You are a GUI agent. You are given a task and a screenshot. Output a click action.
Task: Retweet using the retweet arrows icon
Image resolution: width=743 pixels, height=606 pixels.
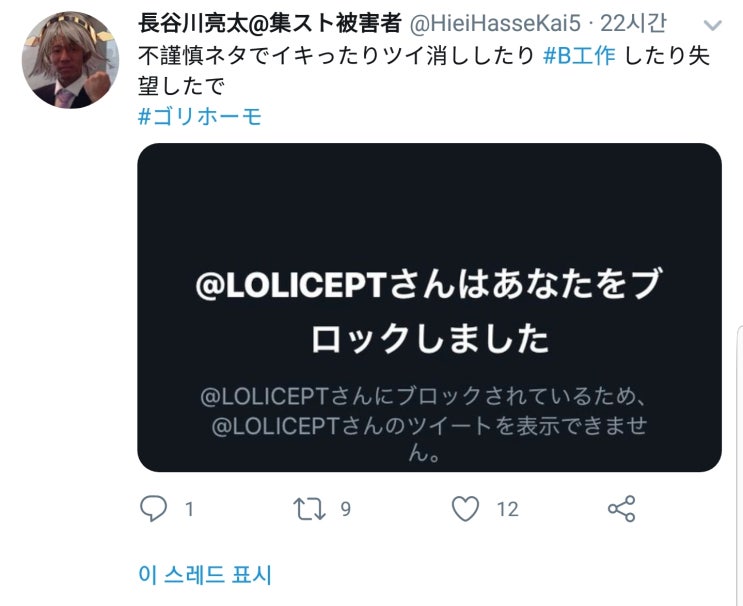click(x=309, y=509)
